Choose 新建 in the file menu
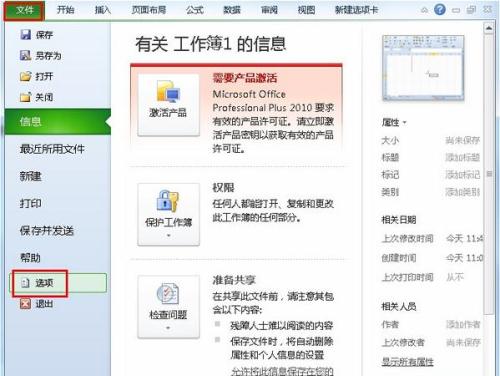Screen dimensions: 500x376 [30, 176]
